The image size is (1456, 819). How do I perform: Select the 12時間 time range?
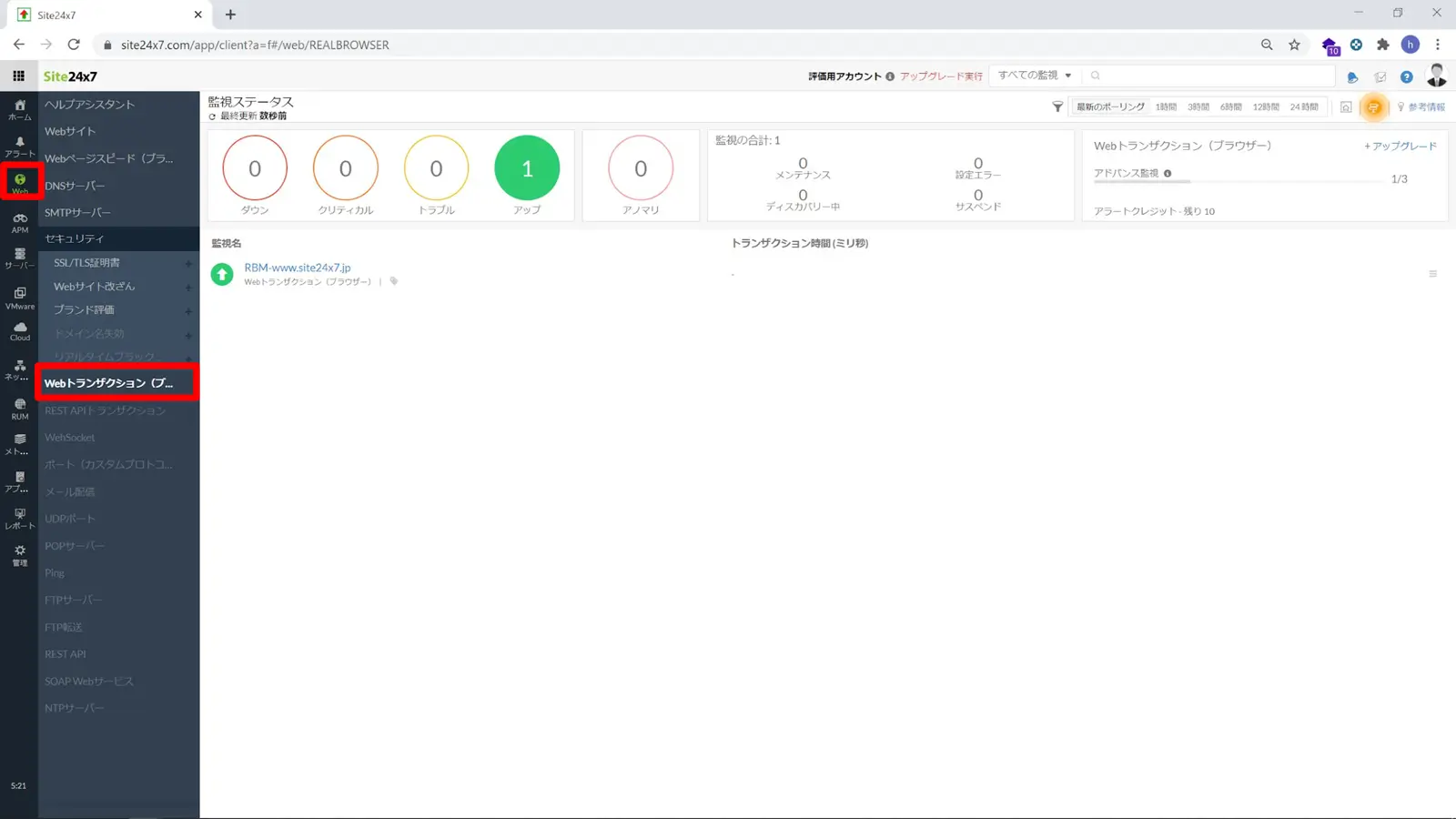(x=1266, y=107)
